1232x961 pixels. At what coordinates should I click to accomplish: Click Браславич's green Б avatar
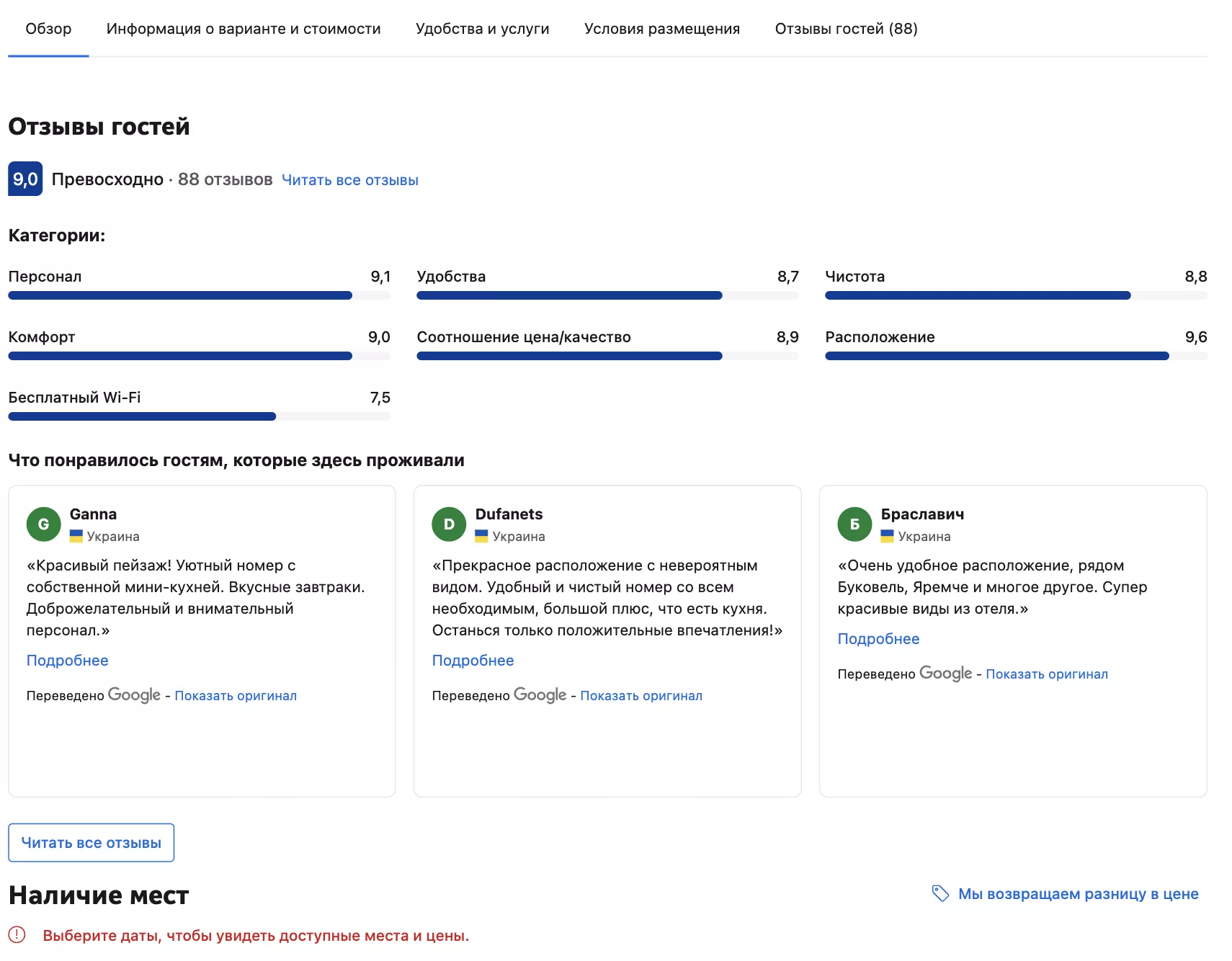(x=854, y=524)
